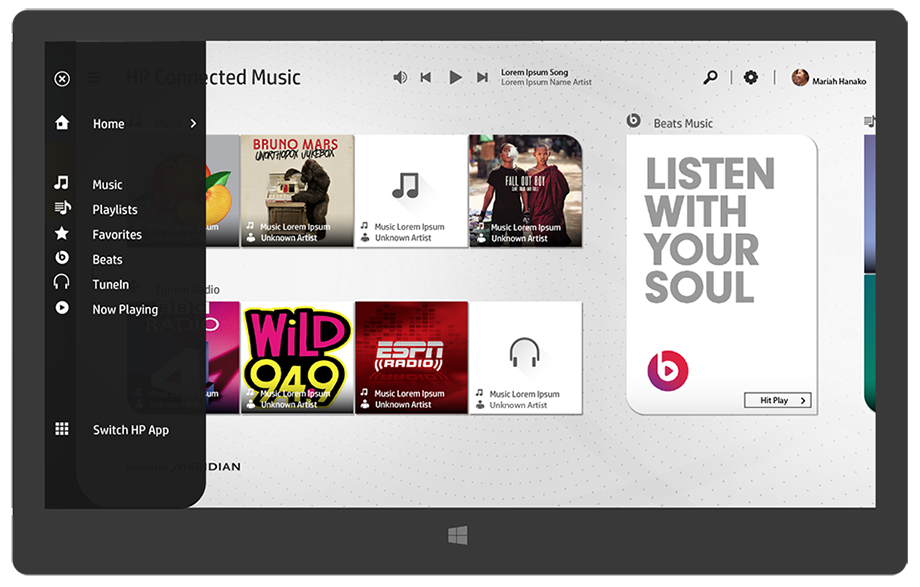Click the Home house icon in the sidebar
This screenshot has height=587, width=920.
(62, 122)
